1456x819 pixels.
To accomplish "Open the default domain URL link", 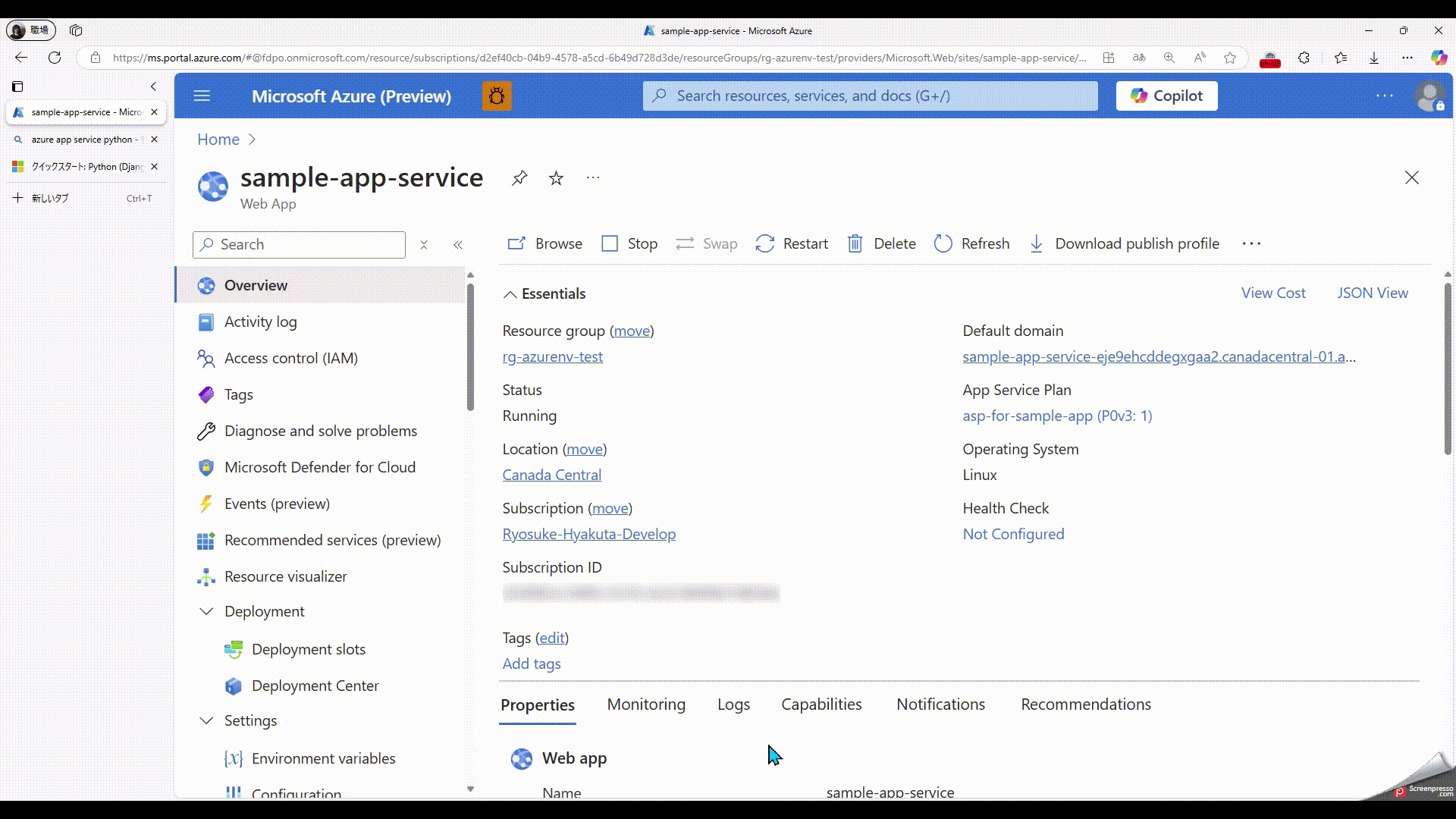I will 1159,357.
